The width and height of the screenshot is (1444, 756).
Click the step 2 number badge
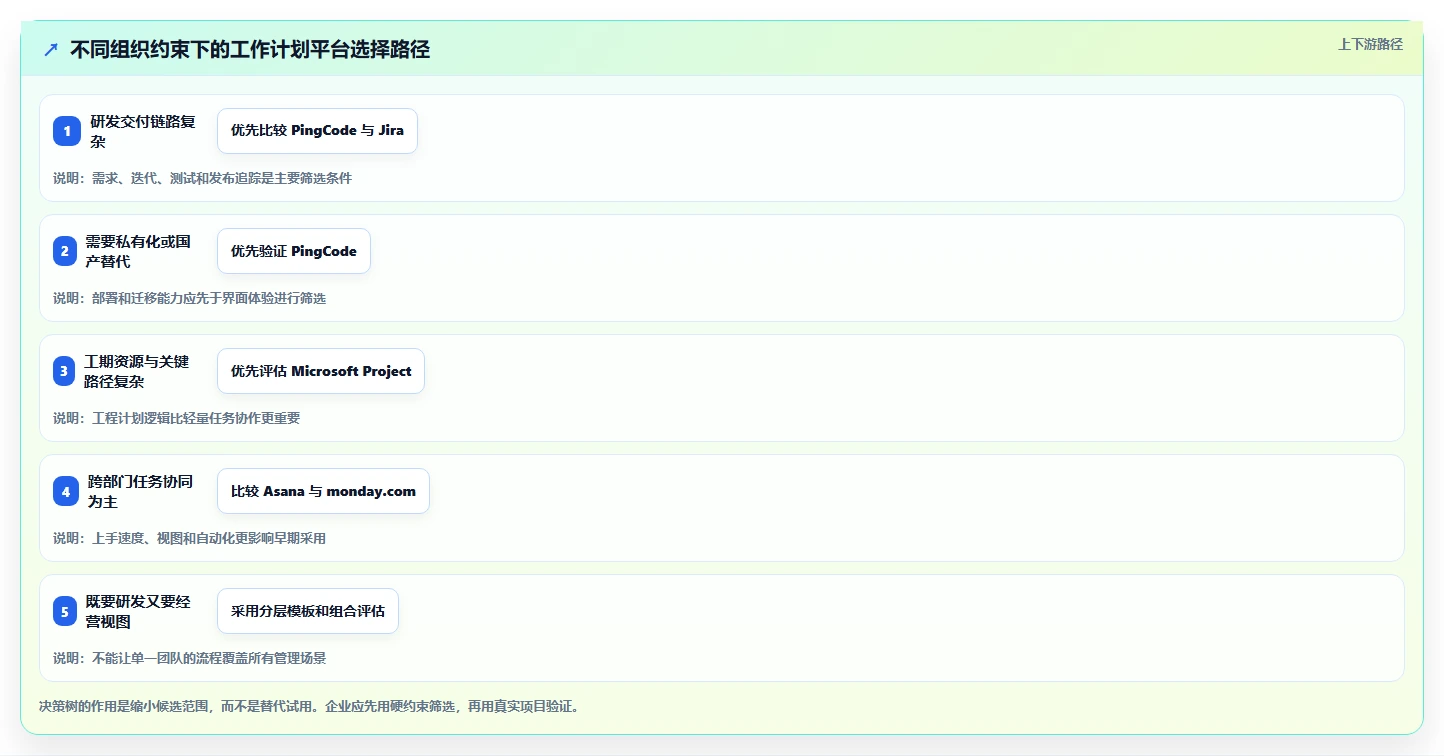click(65, 251)
